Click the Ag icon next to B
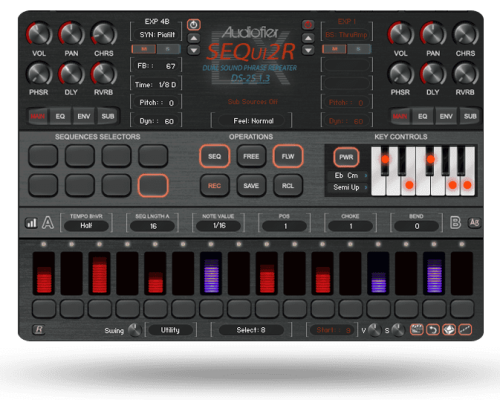This screenshot has height=400, width=500. pyautogui.click(x=474, y=223)
